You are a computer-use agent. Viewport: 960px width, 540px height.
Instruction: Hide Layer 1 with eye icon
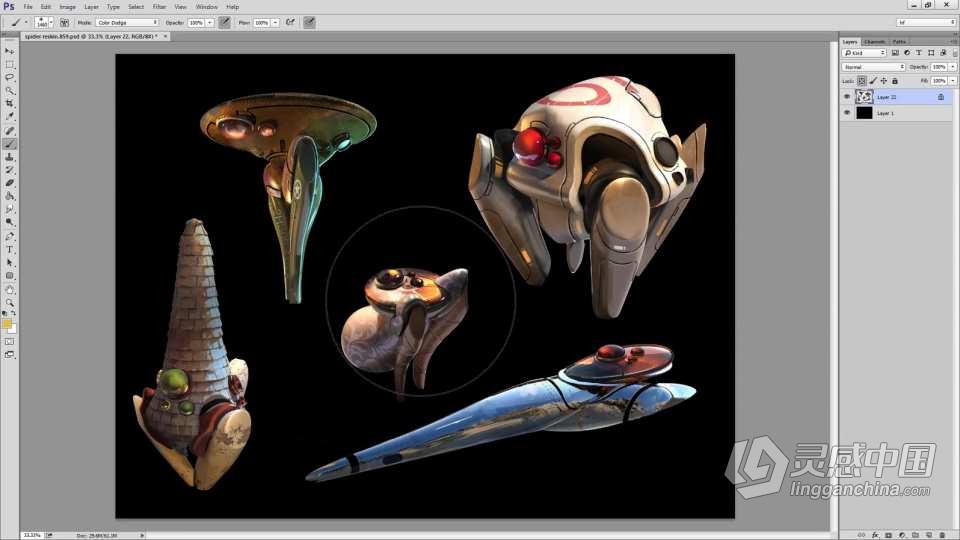click(x=847, y=113)
